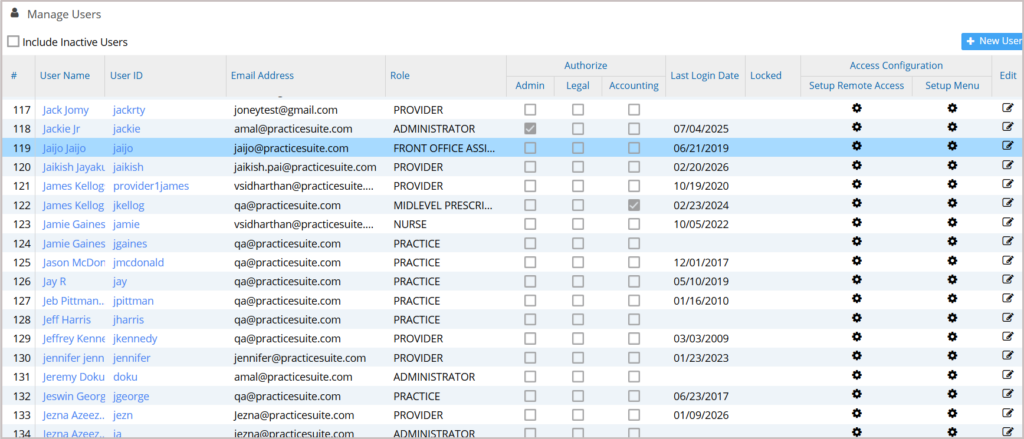Open Setup Remote Access gear for Jackie Jr
The width and height of the screenshot is (1024, 439).
click(x=856, y=128)
